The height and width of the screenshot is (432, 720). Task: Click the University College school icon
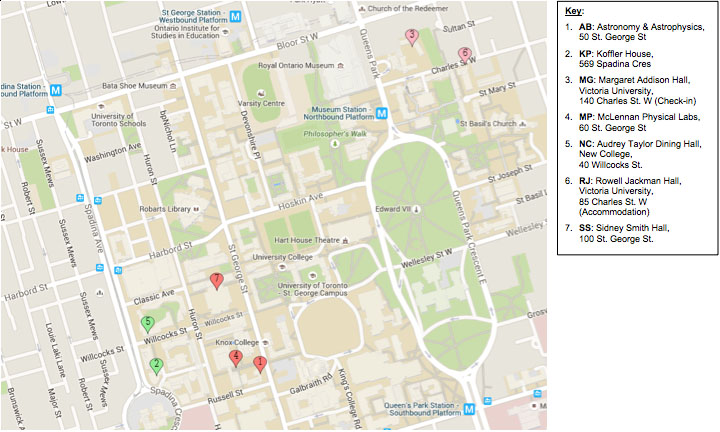click(282, 267)
